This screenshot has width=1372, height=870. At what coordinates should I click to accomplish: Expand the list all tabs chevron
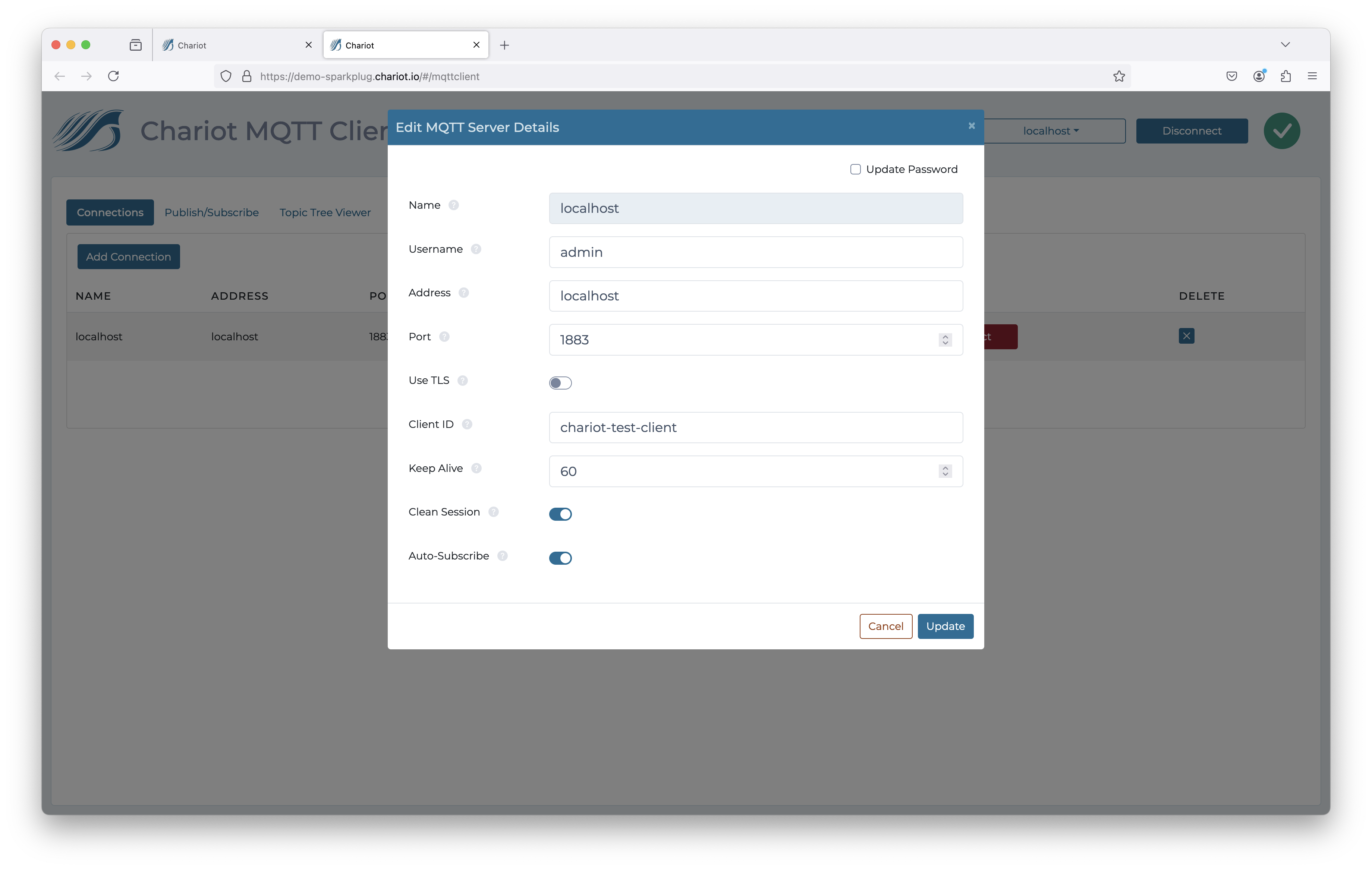point(1285,44)
